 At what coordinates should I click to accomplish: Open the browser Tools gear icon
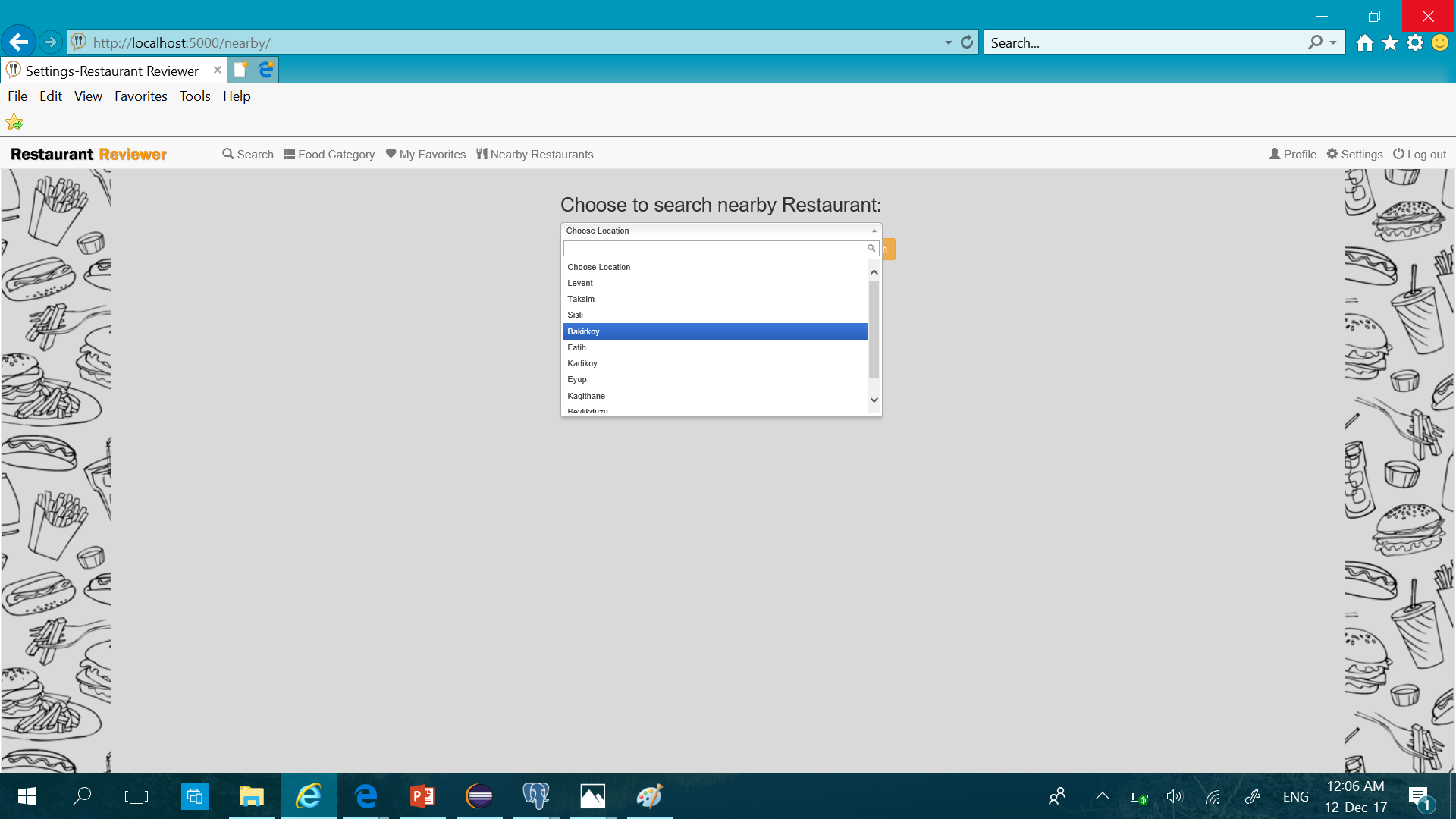click(1415, 42)
